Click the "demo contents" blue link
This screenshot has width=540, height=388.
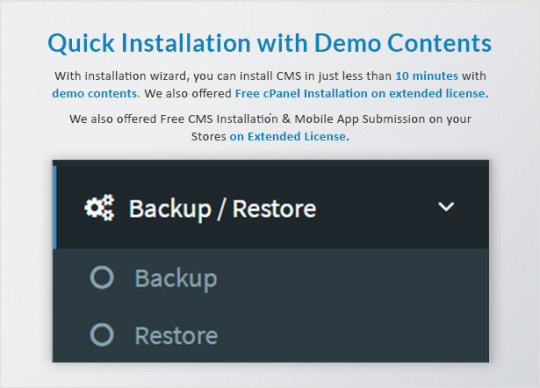pyautogui.click(x=95, y=93)
